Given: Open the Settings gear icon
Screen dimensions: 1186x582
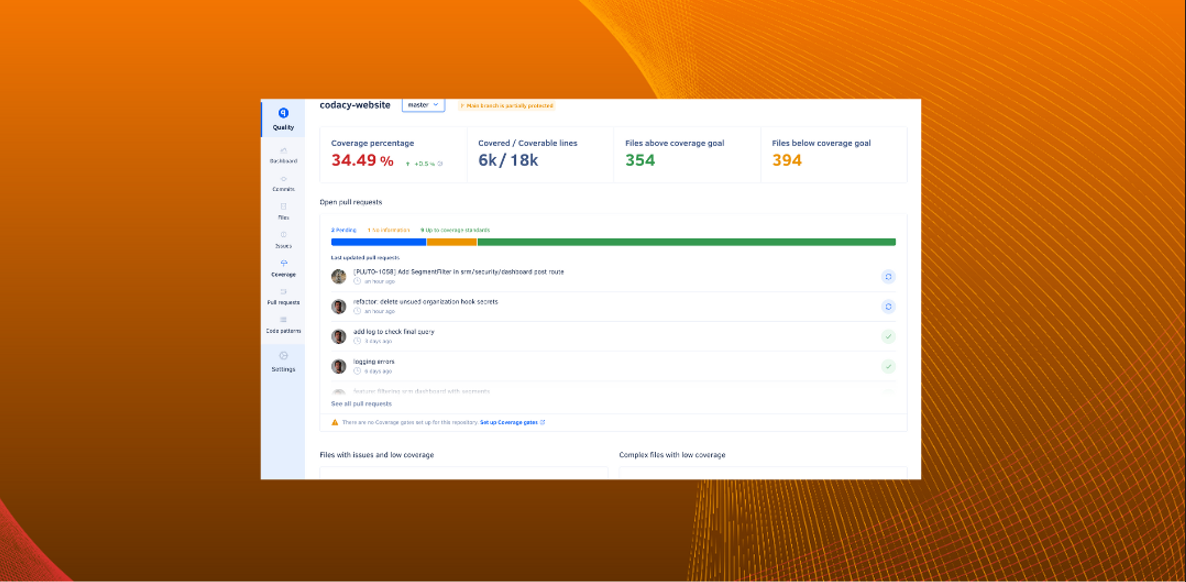Looking at the screenshot, I should click(x=284, y=356).
